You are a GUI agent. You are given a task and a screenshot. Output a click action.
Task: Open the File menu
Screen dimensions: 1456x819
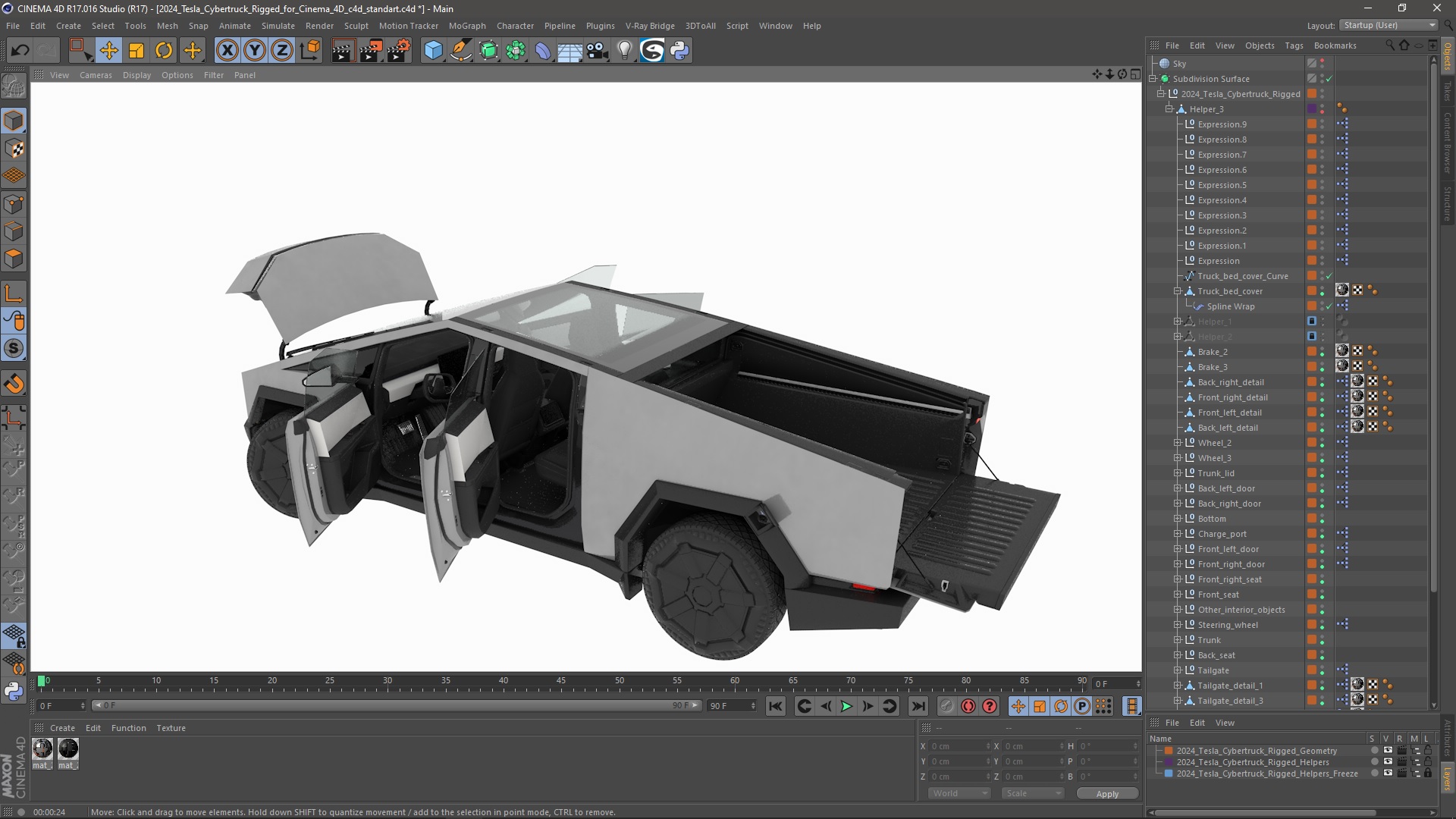point(13,26)
